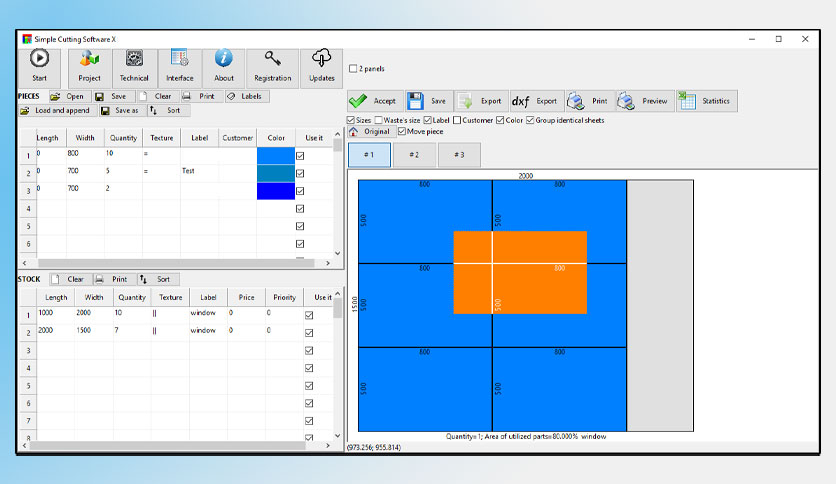Open Labels for pieces

coord(246,96)
